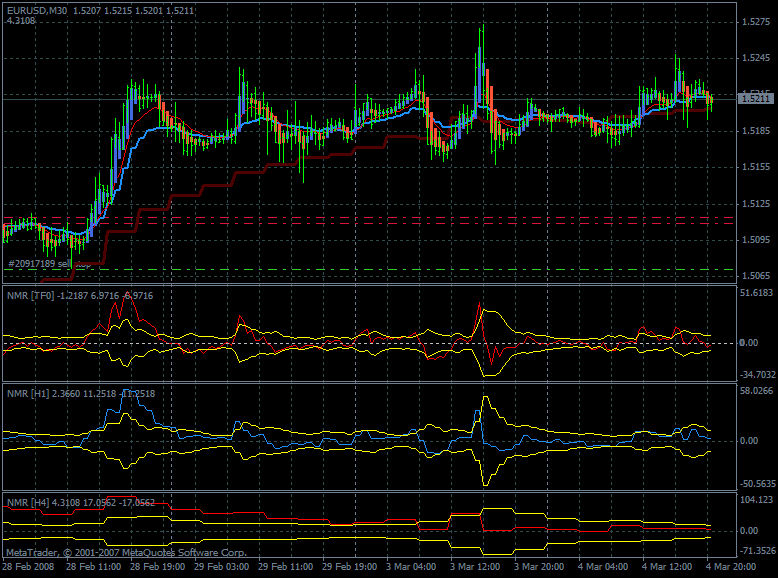This screenshot has width=778, height=578.
Task: Click the 4 Mar 20:00 time label
Action: pyautogui.click(x=731, y=567)
